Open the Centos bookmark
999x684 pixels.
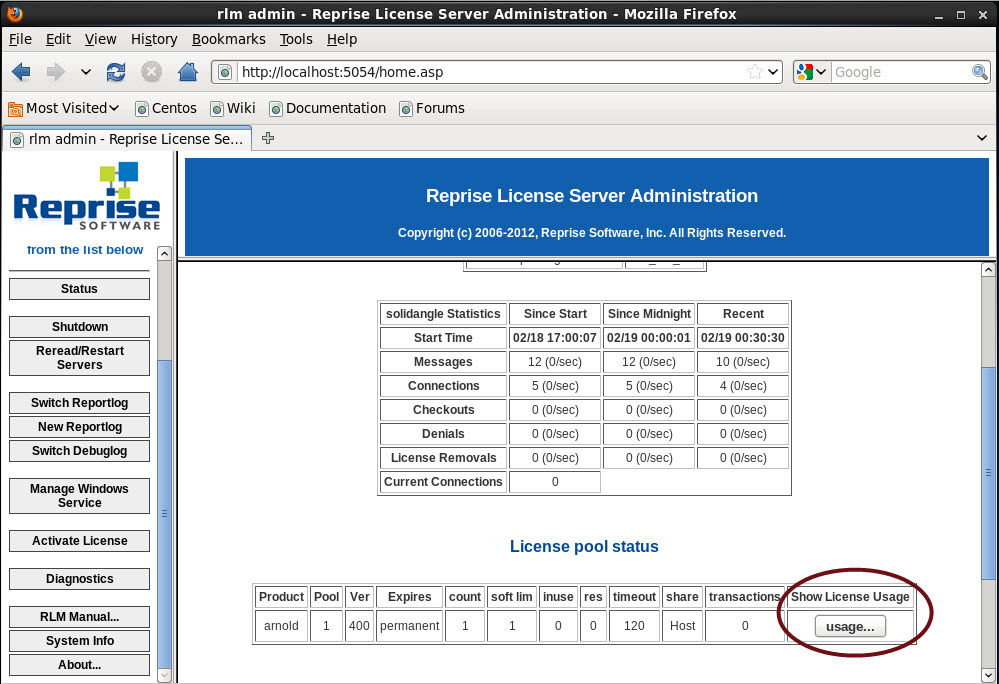[166, 108]
